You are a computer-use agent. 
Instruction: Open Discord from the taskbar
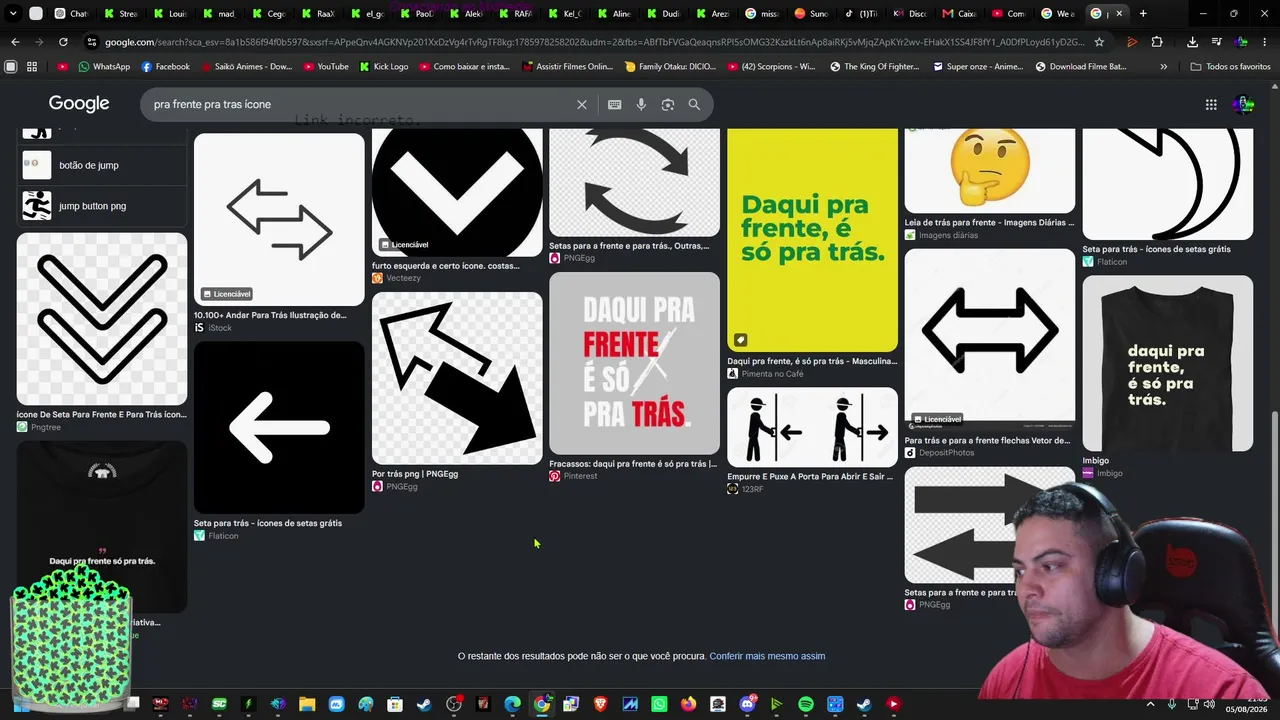[747, 704]
